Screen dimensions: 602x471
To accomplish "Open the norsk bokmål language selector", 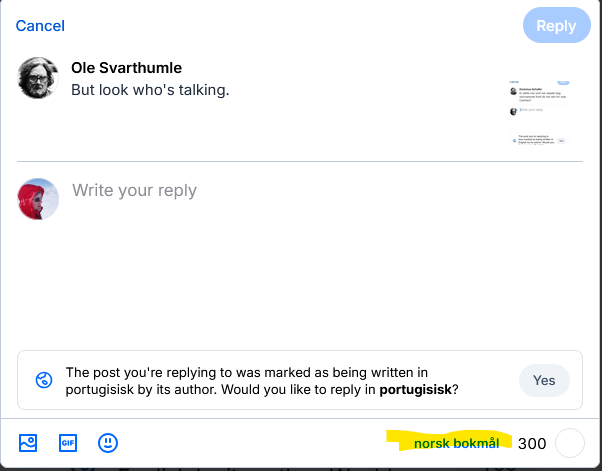I will click(x=456, y=443).
